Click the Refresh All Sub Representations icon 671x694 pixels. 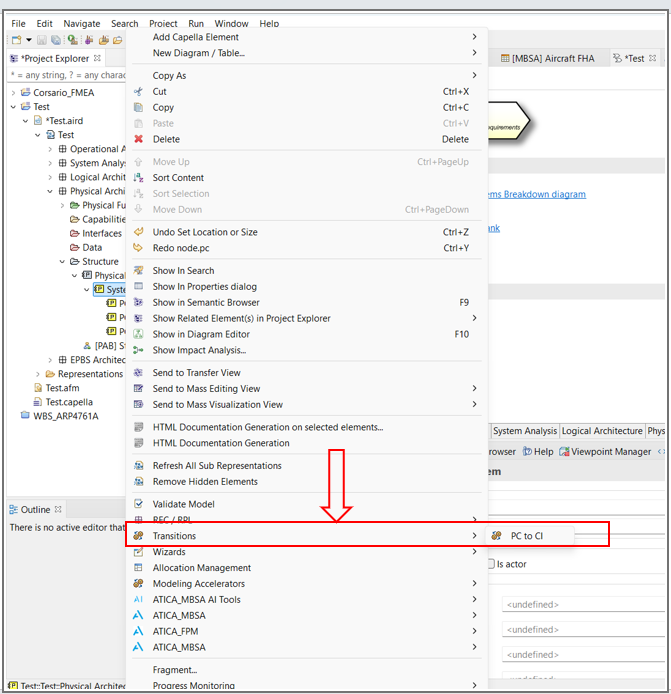coord(139,466)
